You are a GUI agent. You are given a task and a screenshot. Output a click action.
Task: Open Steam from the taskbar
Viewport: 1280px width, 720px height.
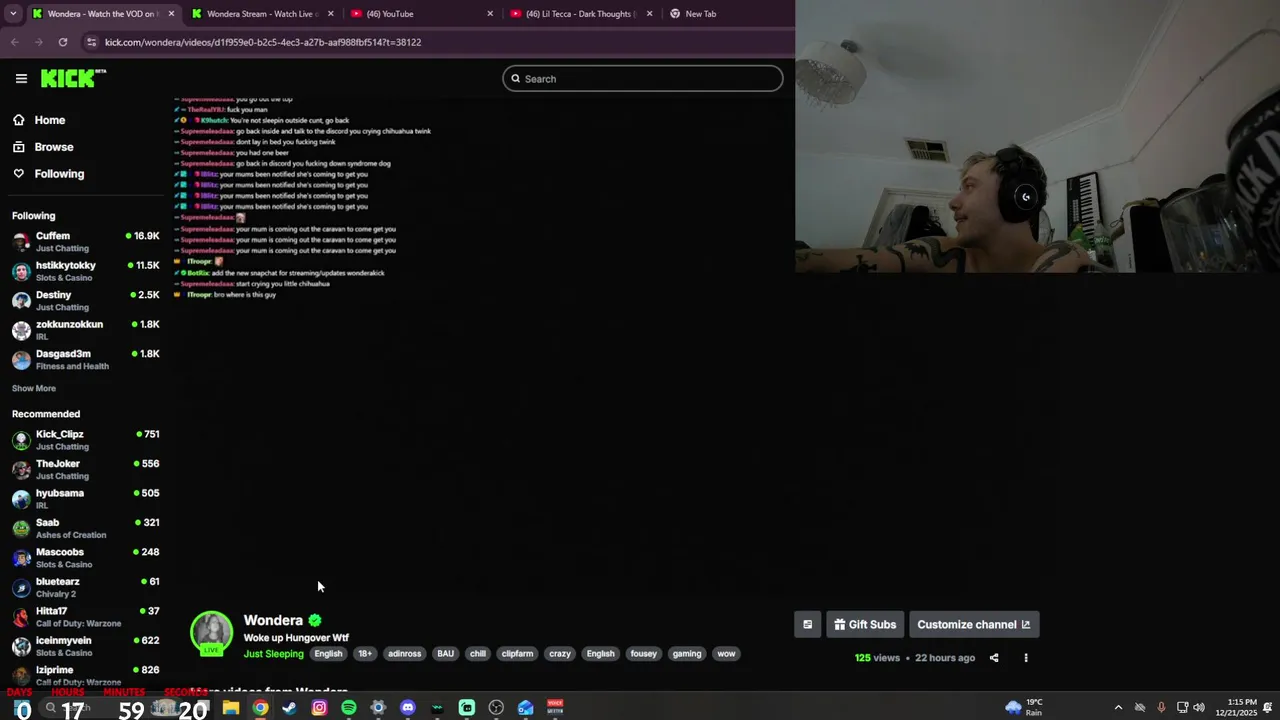(289, 708)
